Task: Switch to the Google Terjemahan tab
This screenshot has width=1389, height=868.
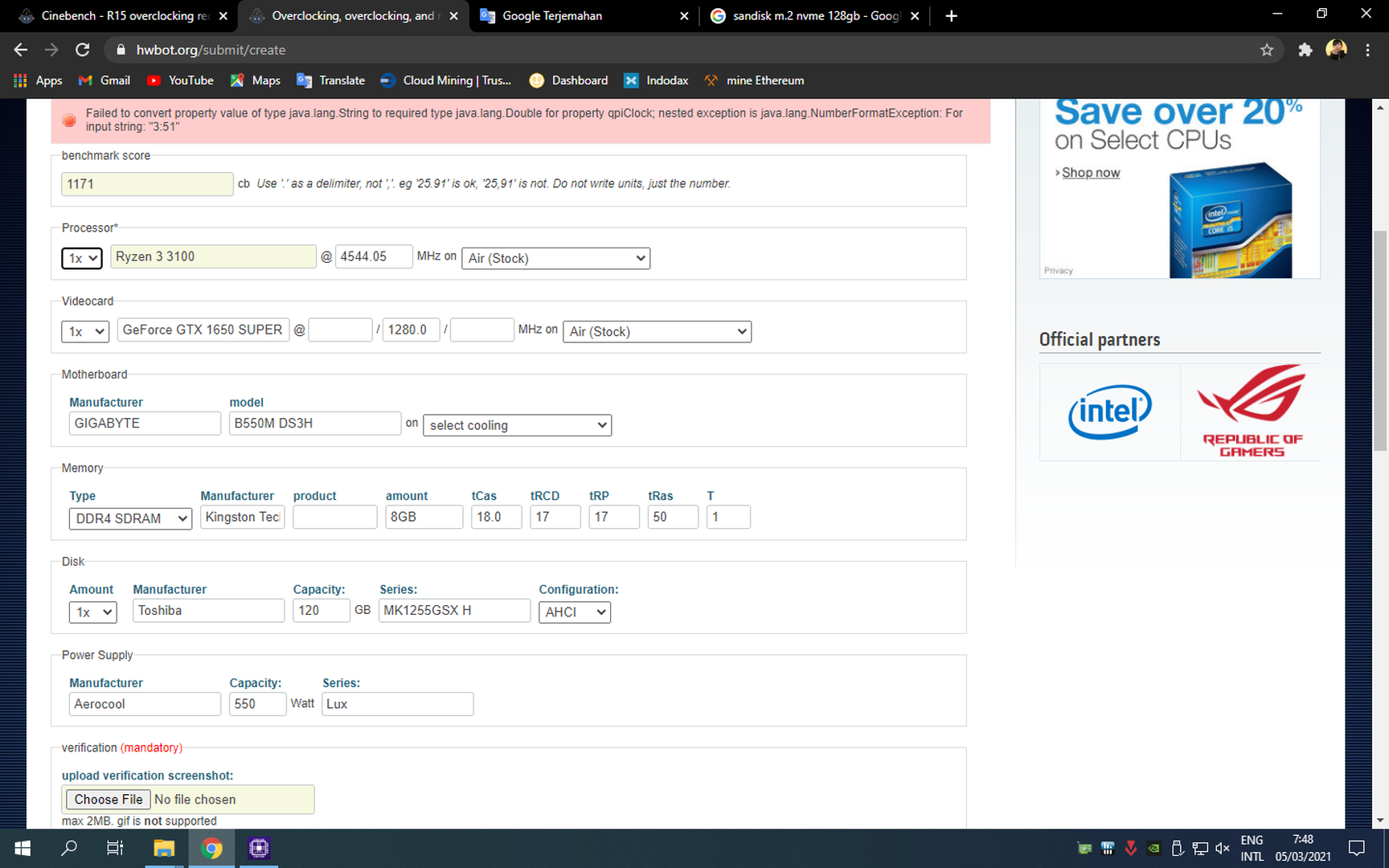Action: coord(585,16)
